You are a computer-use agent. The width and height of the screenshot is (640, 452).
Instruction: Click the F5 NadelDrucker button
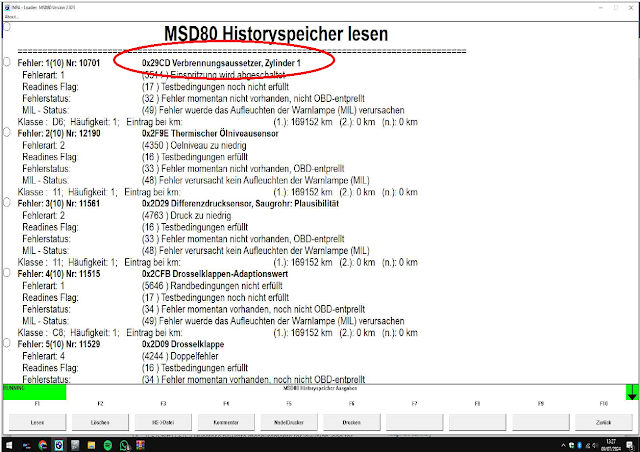point(289,422)
